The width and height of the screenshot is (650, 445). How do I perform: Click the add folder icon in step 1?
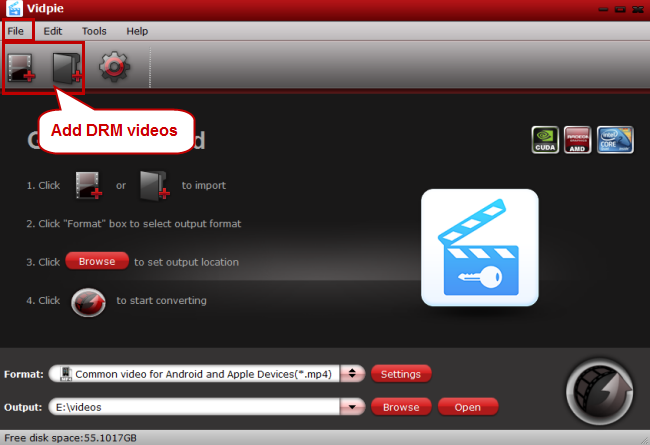tap(155, 186)
